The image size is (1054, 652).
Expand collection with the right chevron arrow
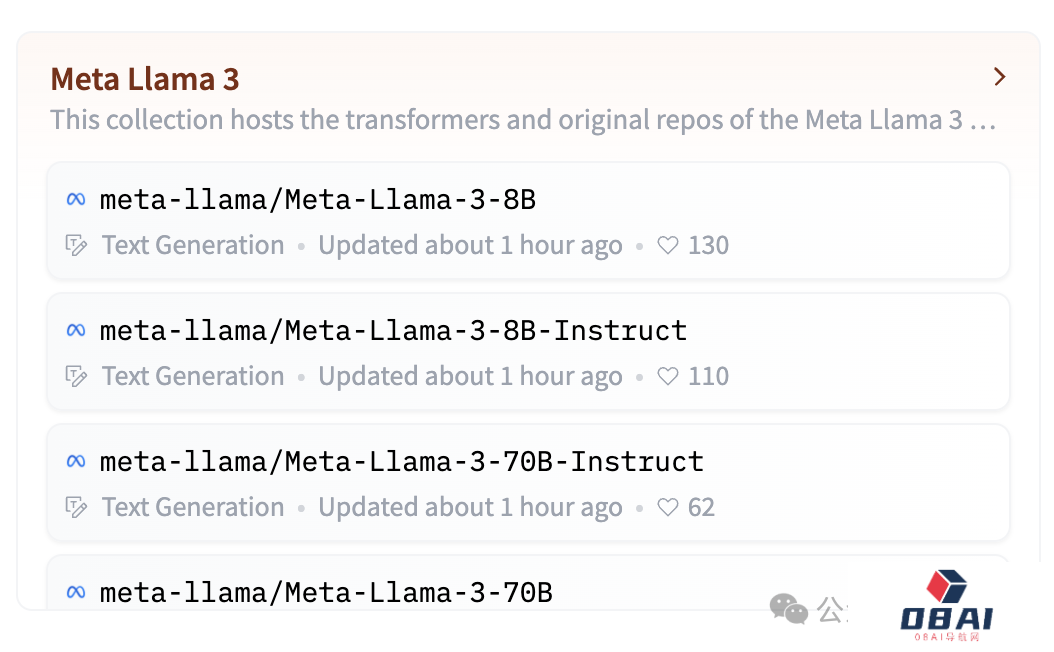tap(998, 77)
